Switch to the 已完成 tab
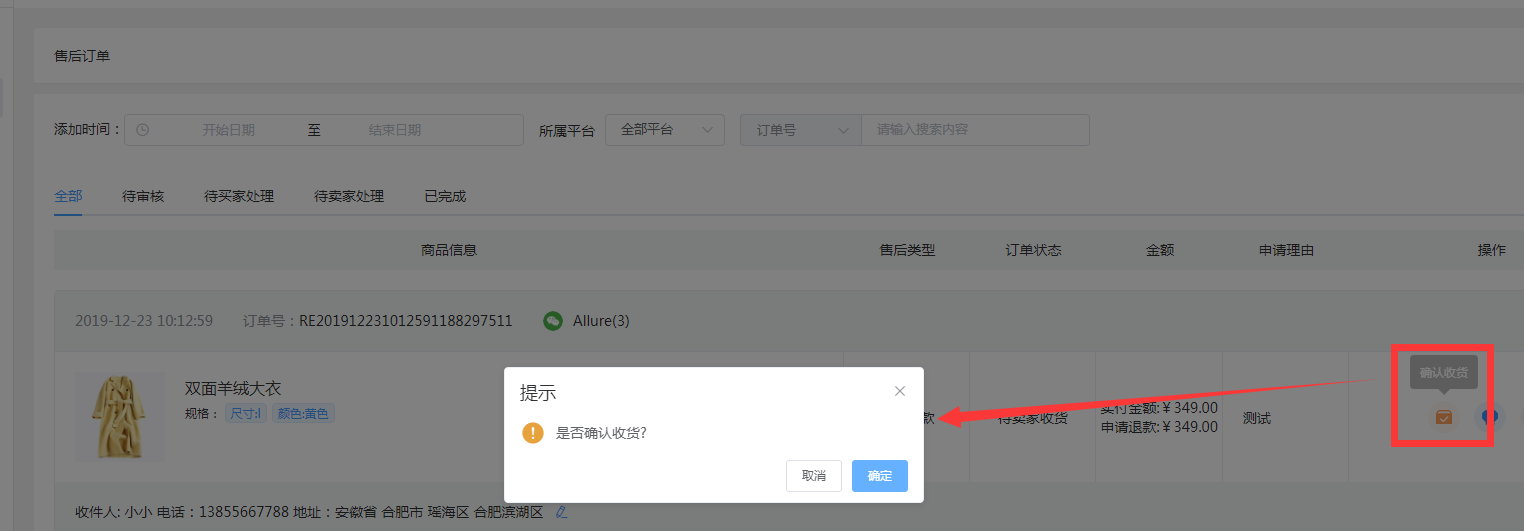This screenshot has height=531, width=1524. click(445, 196)
